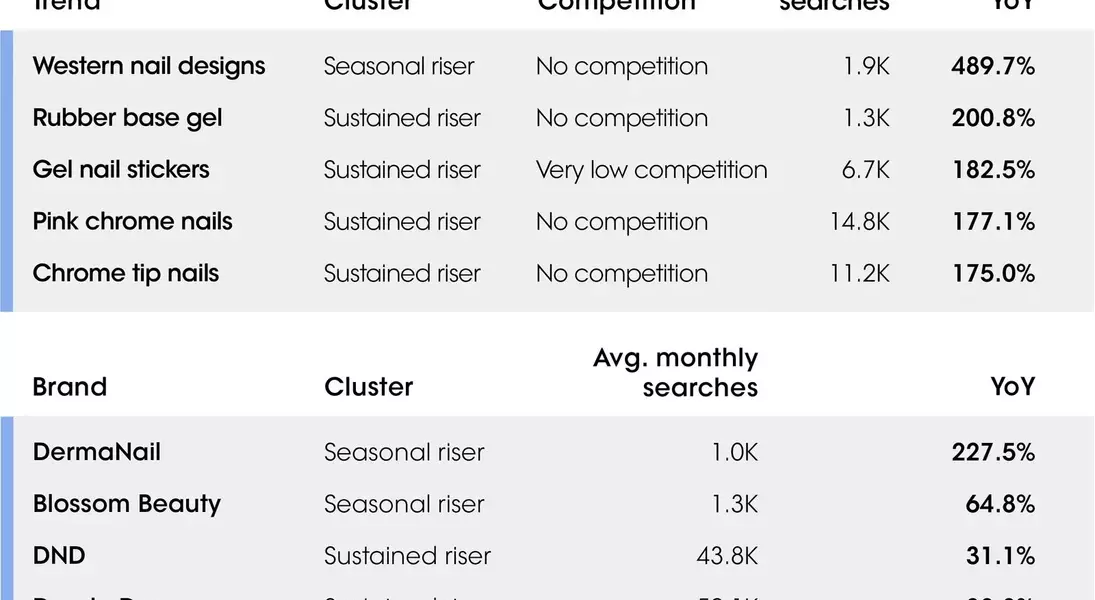
Task: Open the DND brand entry
Action: click(59, 556)
